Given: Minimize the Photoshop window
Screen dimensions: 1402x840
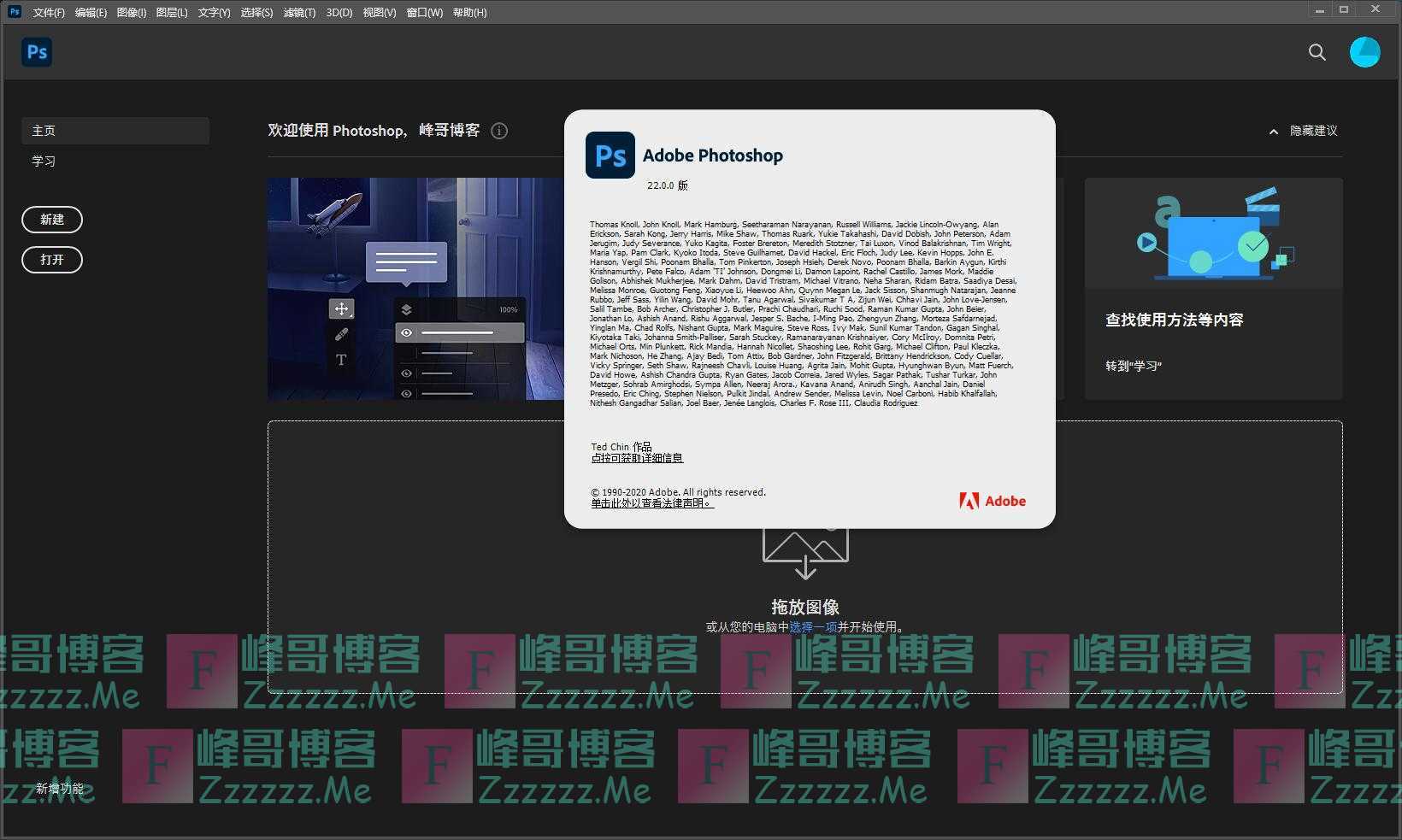Looking at the screenshot, I should point(1320,10).
